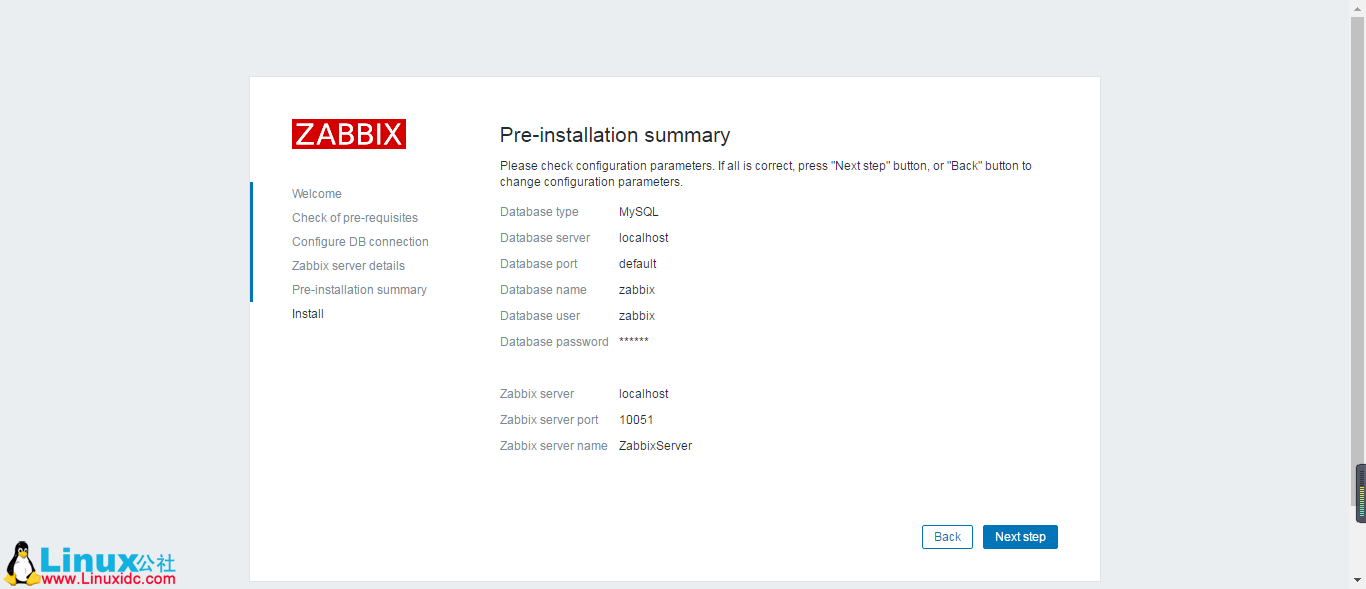
Task: Click the masked Database password value
Action: click(634, 342)
